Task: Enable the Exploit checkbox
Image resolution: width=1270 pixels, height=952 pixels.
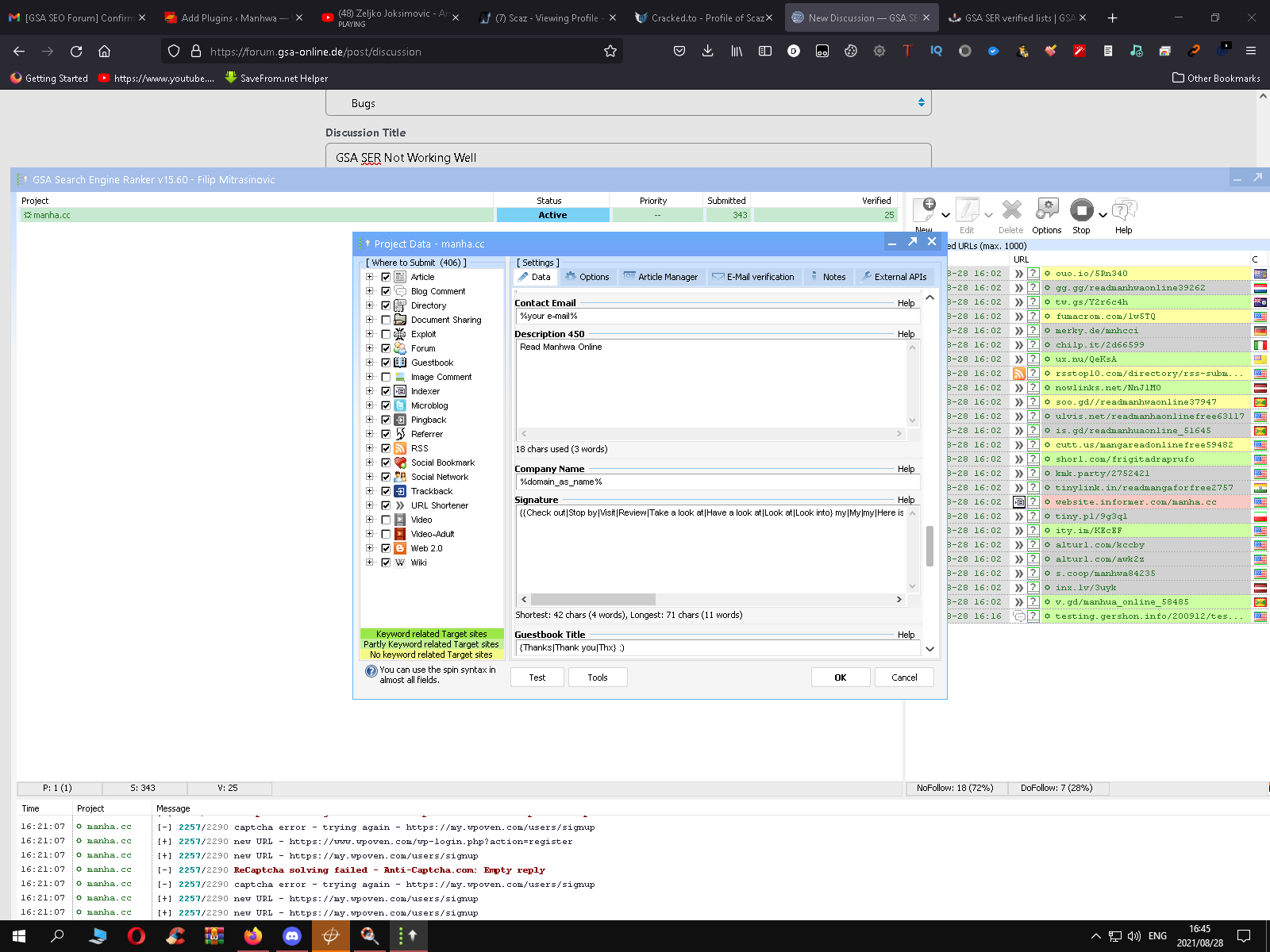Action: [x=386, y=334]
